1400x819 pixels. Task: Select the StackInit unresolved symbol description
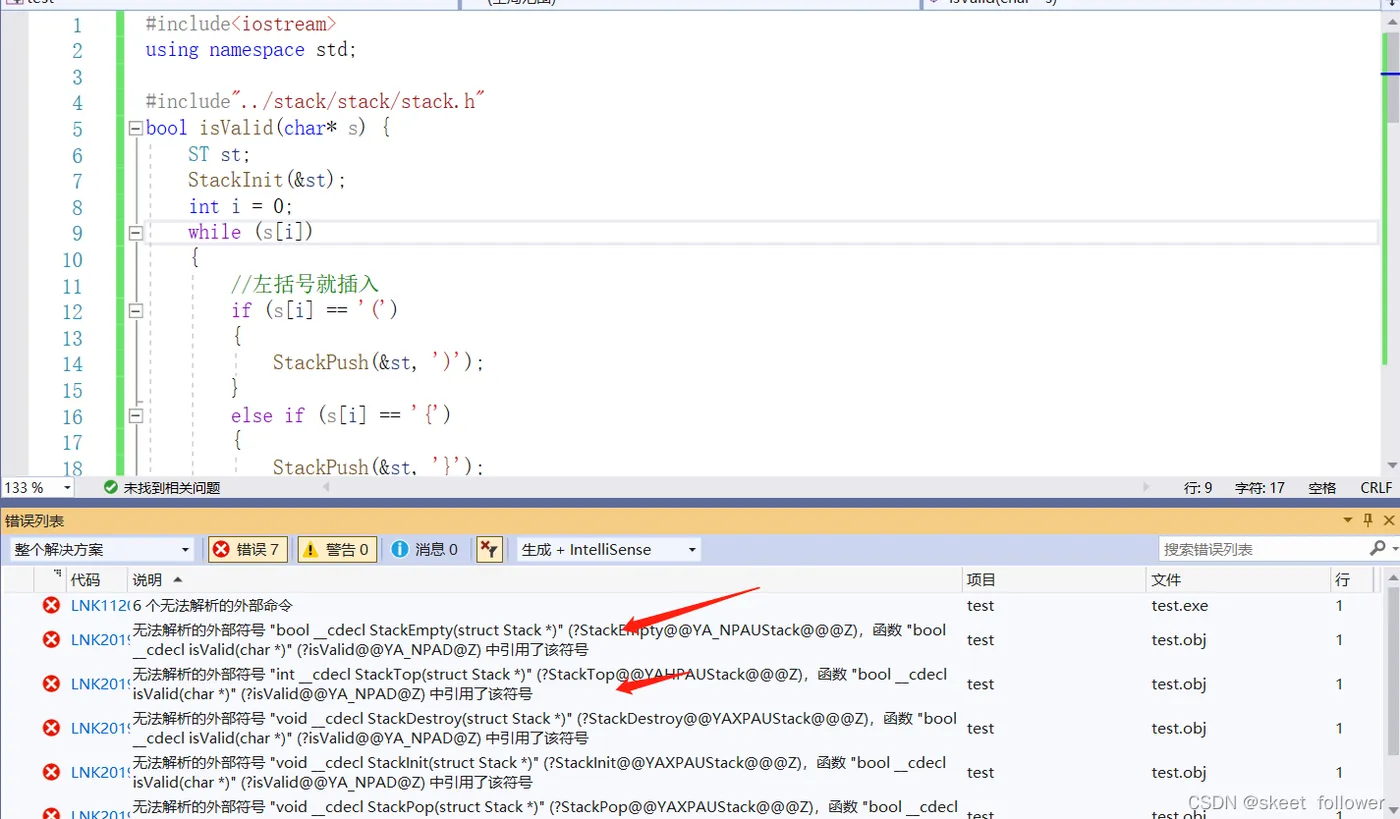coord(540,772)
